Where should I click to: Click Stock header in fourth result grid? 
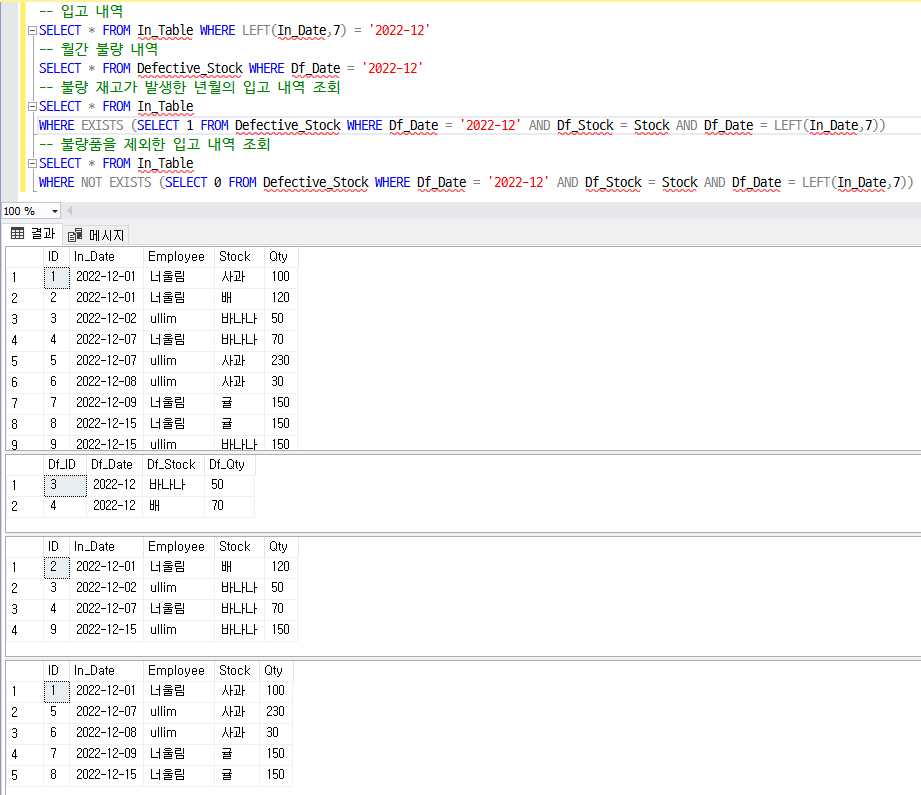pyautogui.click(x=237, y=671)
